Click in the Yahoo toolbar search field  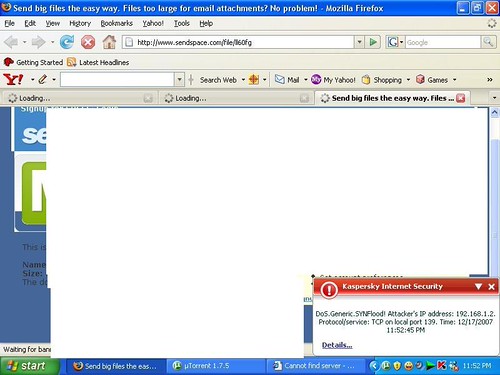click(x=118, y=80)
